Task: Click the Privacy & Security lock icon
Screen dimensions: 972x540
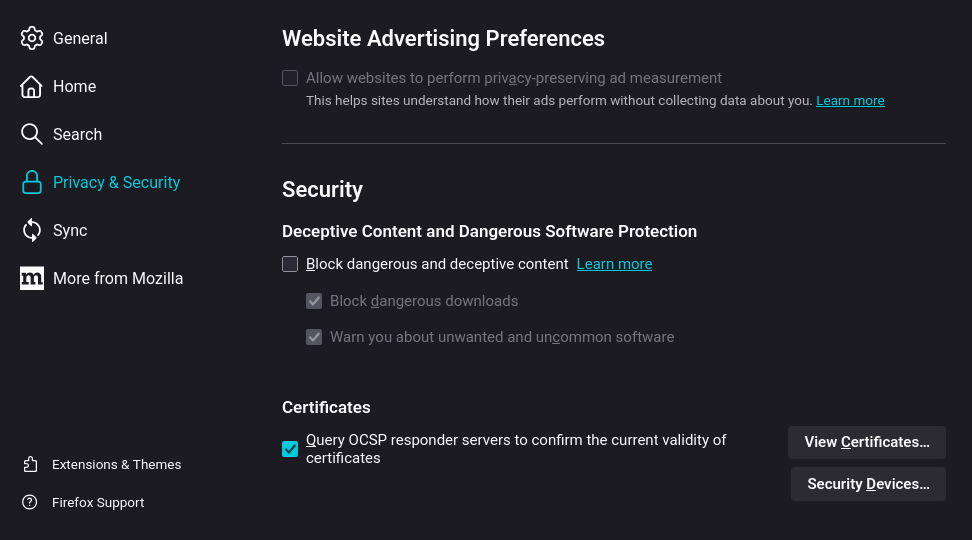Action: [x=32, y=182]
